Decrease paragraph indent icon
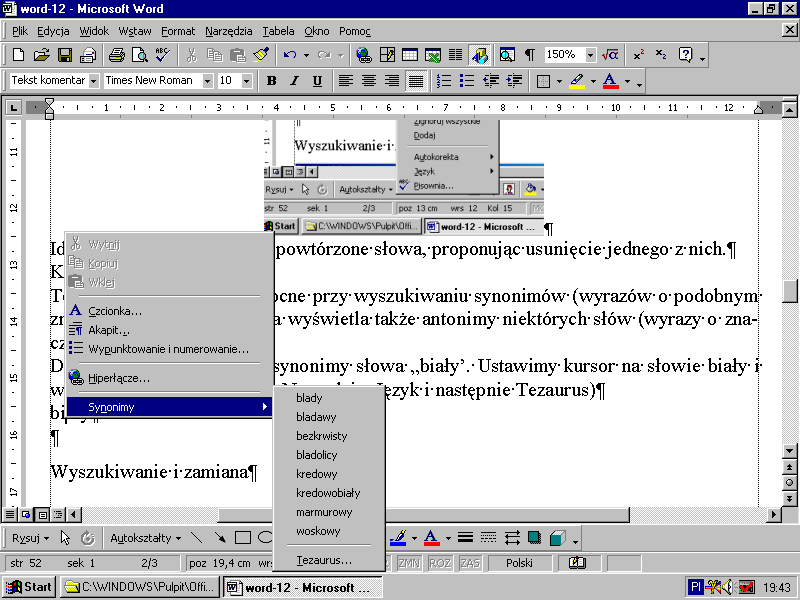Viewport: 800px width, 600px height. [x=491, y=81]
